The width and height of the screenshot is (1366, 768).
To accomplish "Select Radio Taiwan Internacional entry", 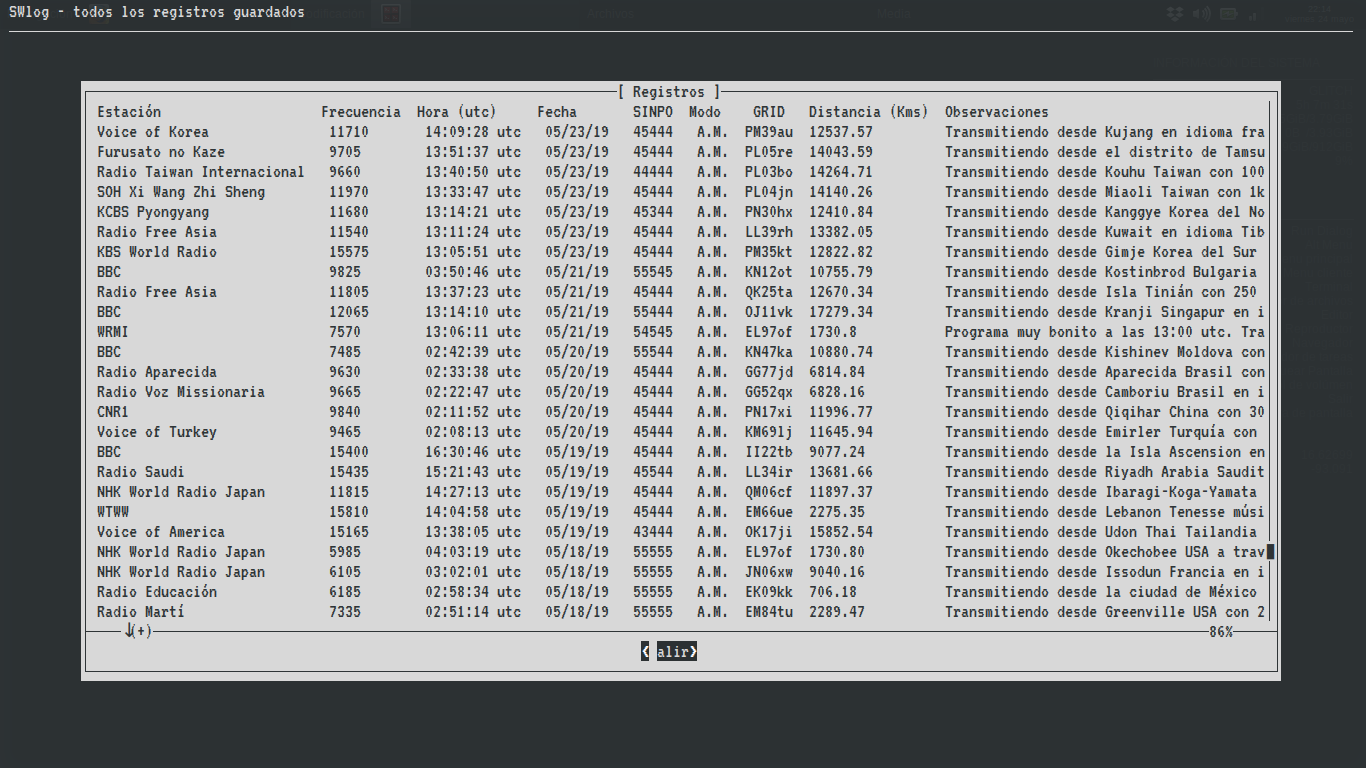I will [x=681, y=172].
